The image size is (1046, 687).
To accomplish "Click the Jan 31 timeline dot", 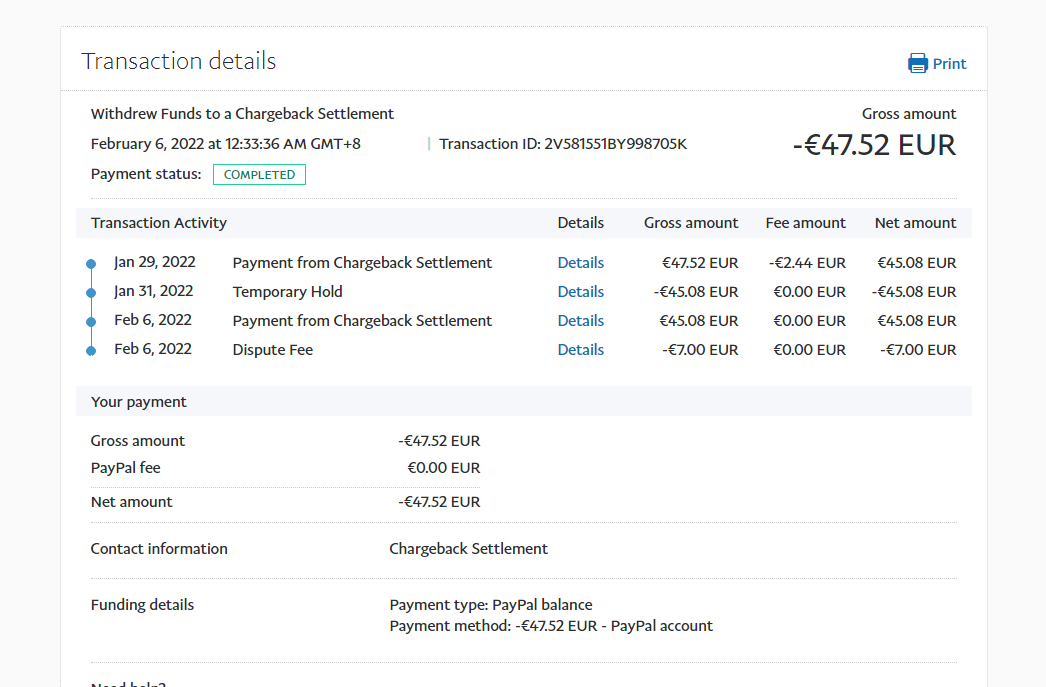I will (91, 293).
